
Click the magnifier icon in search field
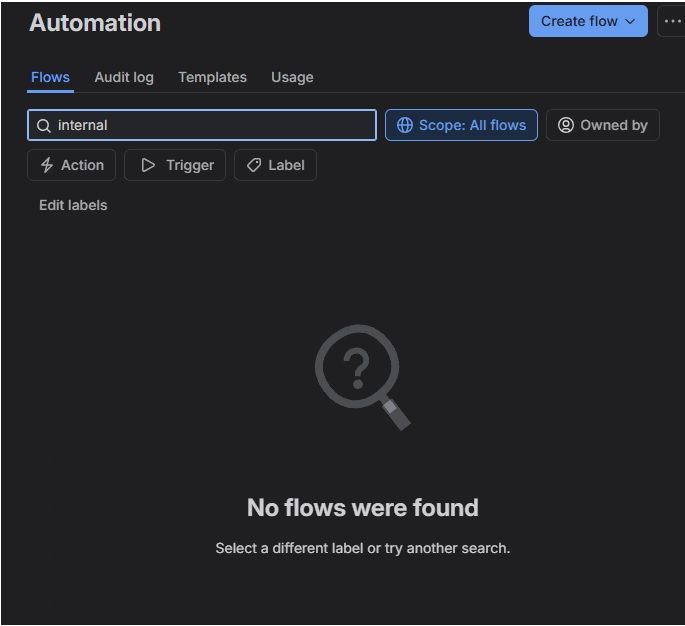click(x=44, y=126)
